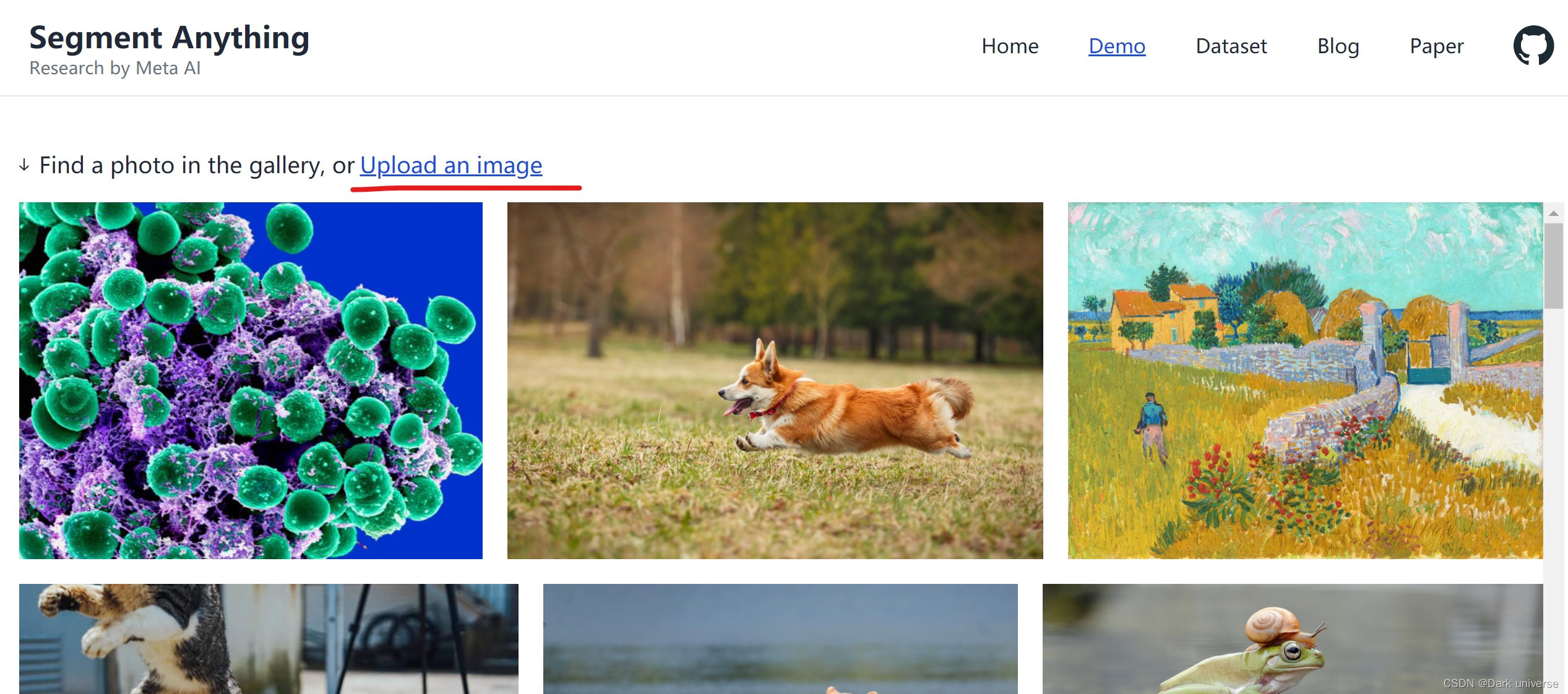Click the scrollbar up arrow
1568x694 pixels.
[1553, 213]
